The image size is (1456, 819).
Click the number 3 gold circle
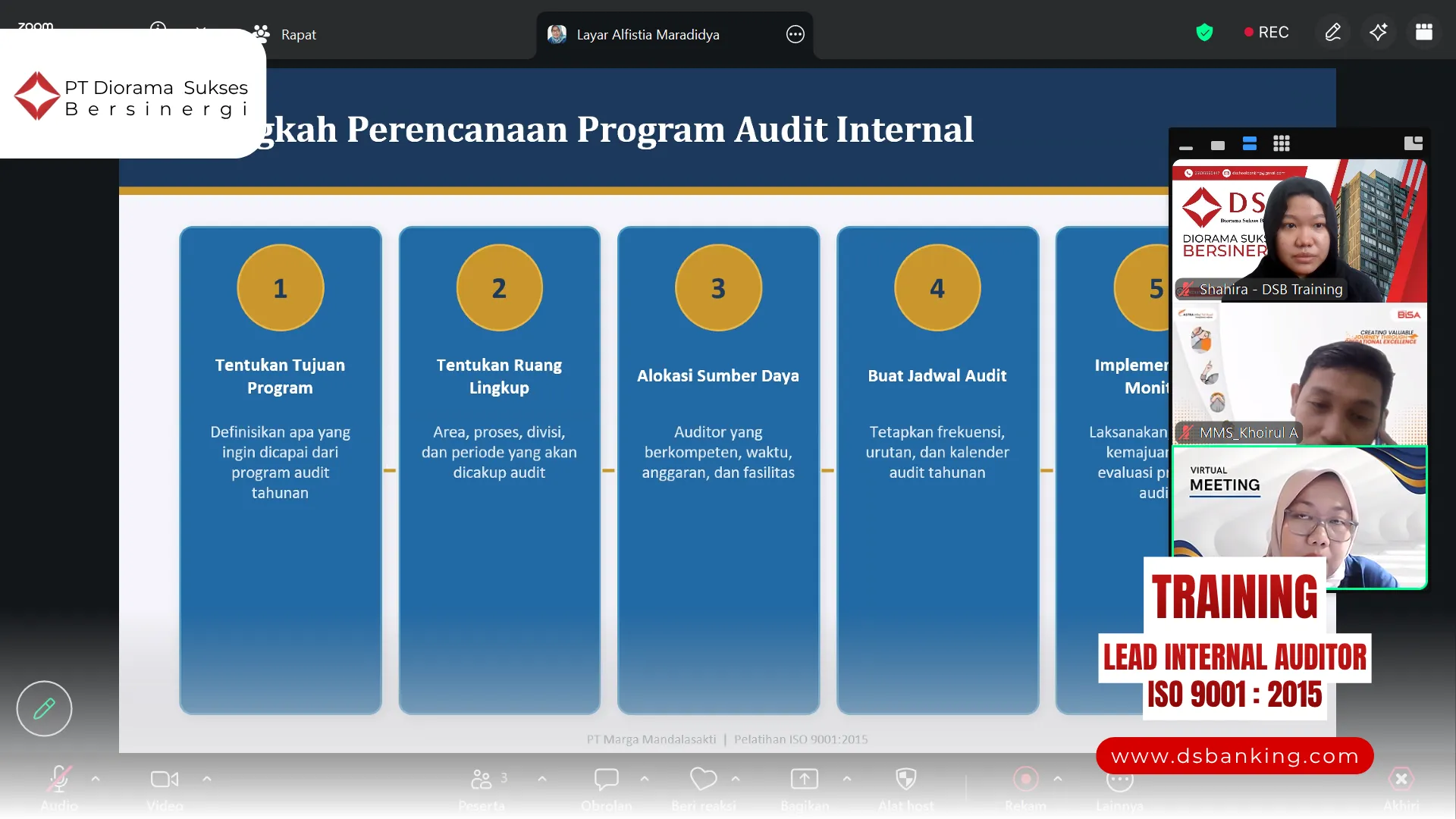pos(718,288)
